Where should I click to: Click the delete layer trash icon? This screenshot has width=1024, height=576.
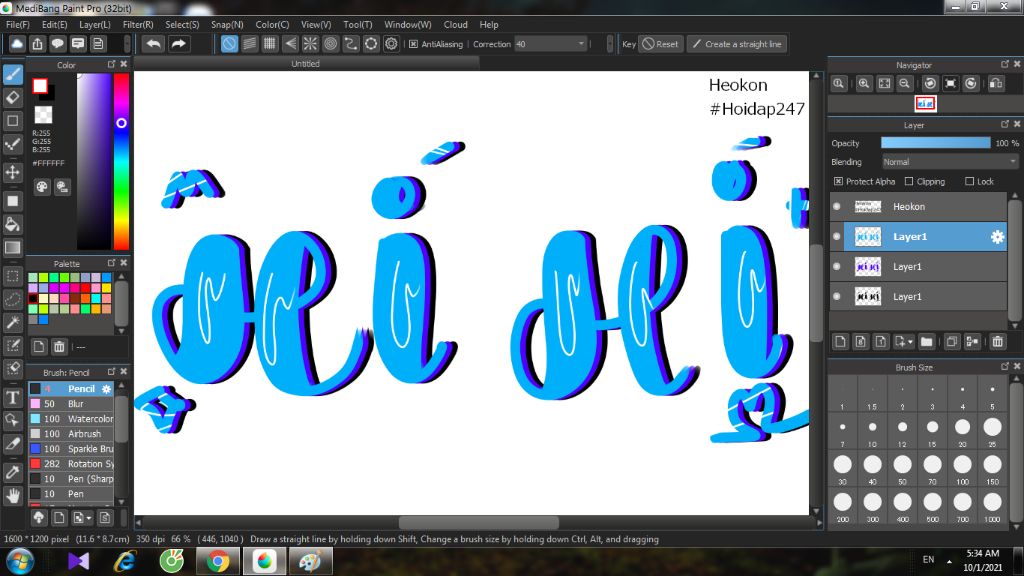[997, 342]
